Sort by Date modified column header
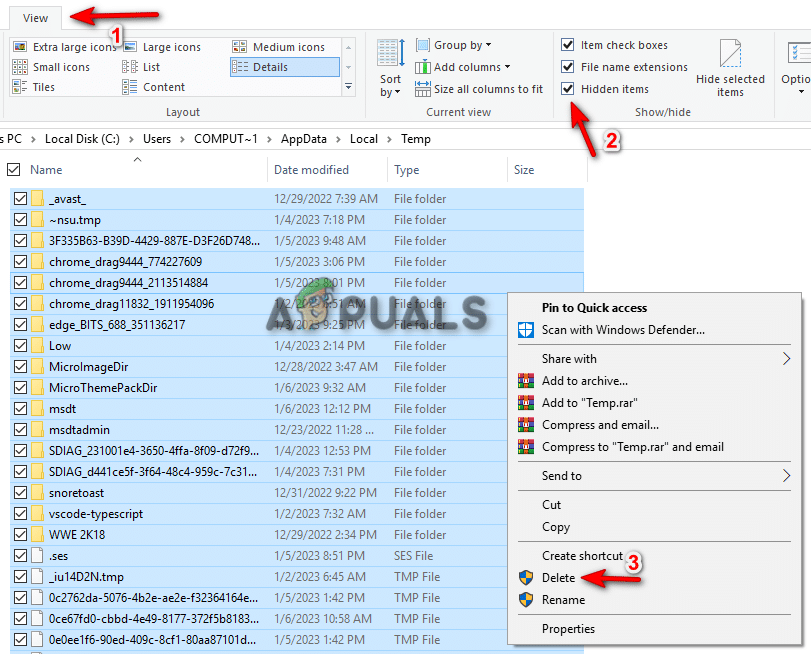The width and height of the screenshot is (811, 654). (311, 170)
